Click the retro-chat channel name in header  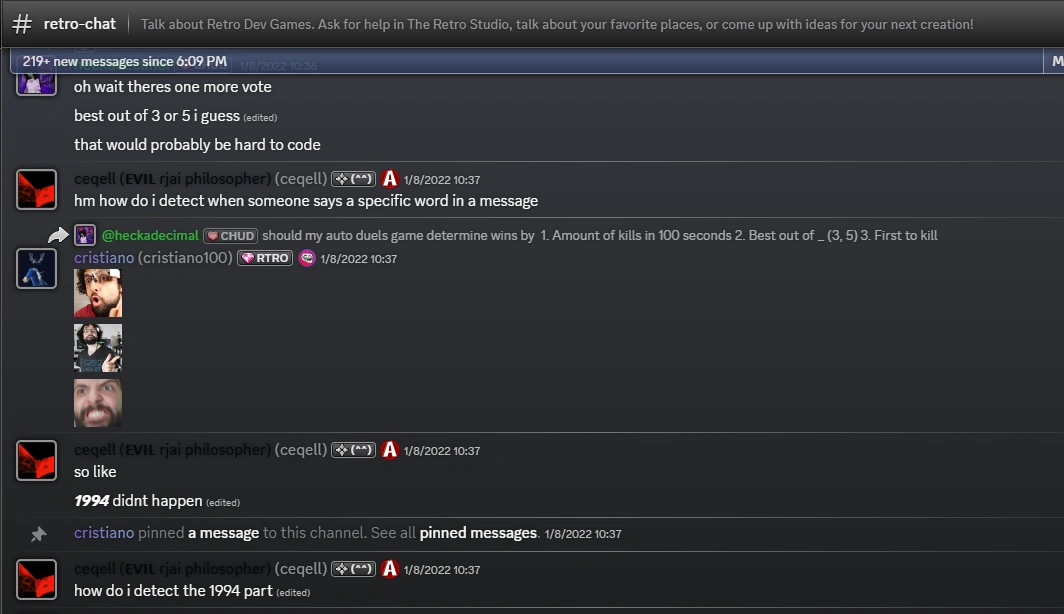click(80, 23)
